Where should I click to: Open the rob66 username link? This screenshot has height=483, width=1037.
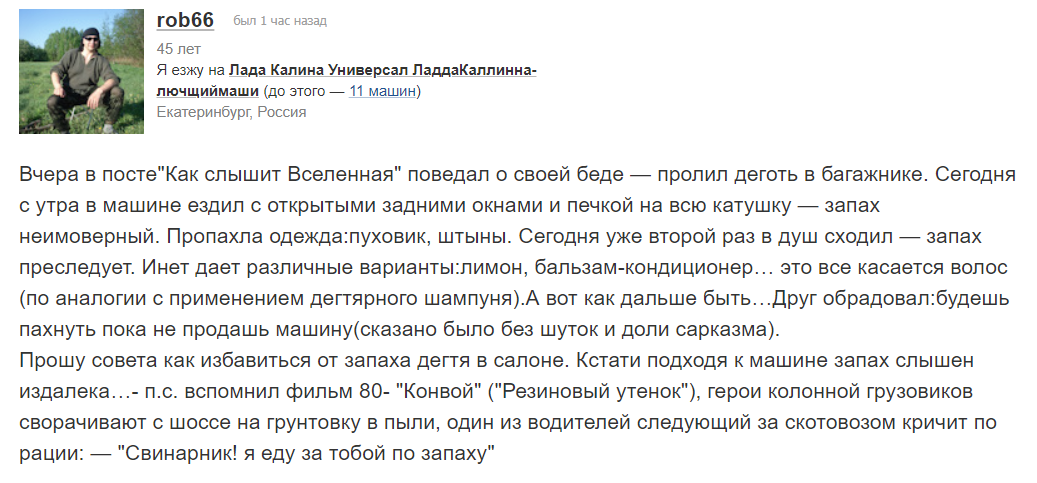(185, 20)
